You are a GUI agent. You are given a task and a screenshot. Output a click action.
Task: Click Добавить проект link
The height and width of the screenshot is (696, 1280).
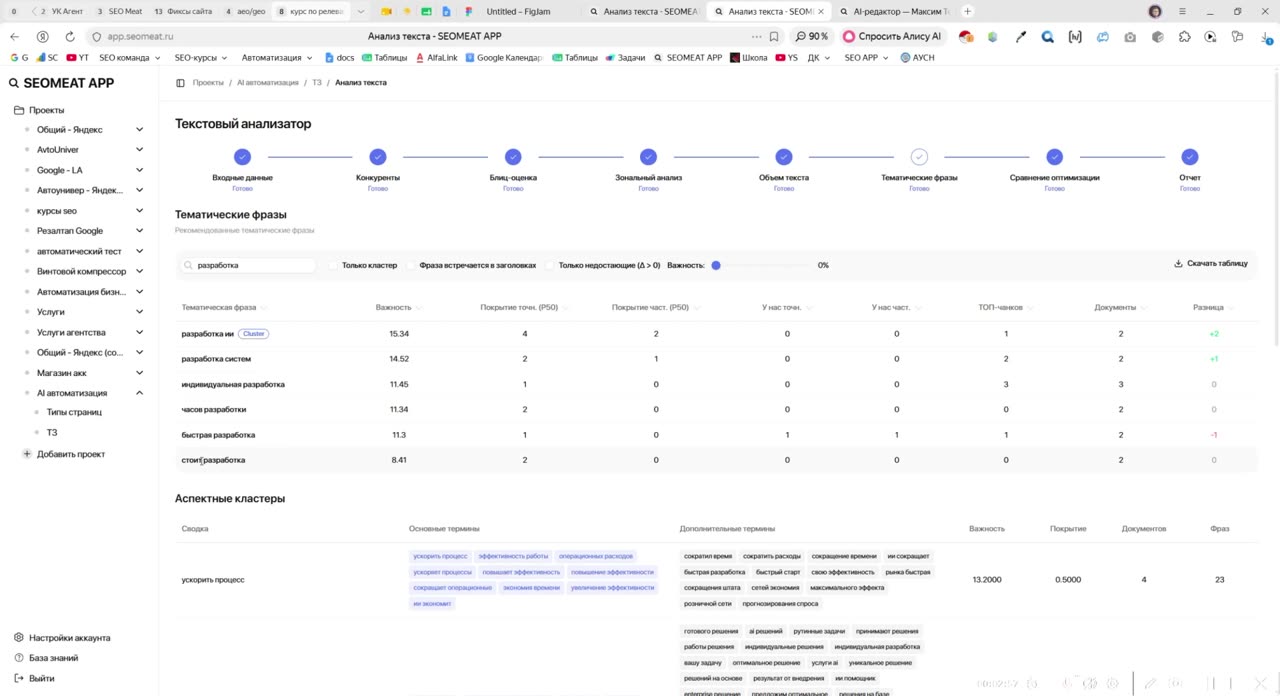point(71,454)
